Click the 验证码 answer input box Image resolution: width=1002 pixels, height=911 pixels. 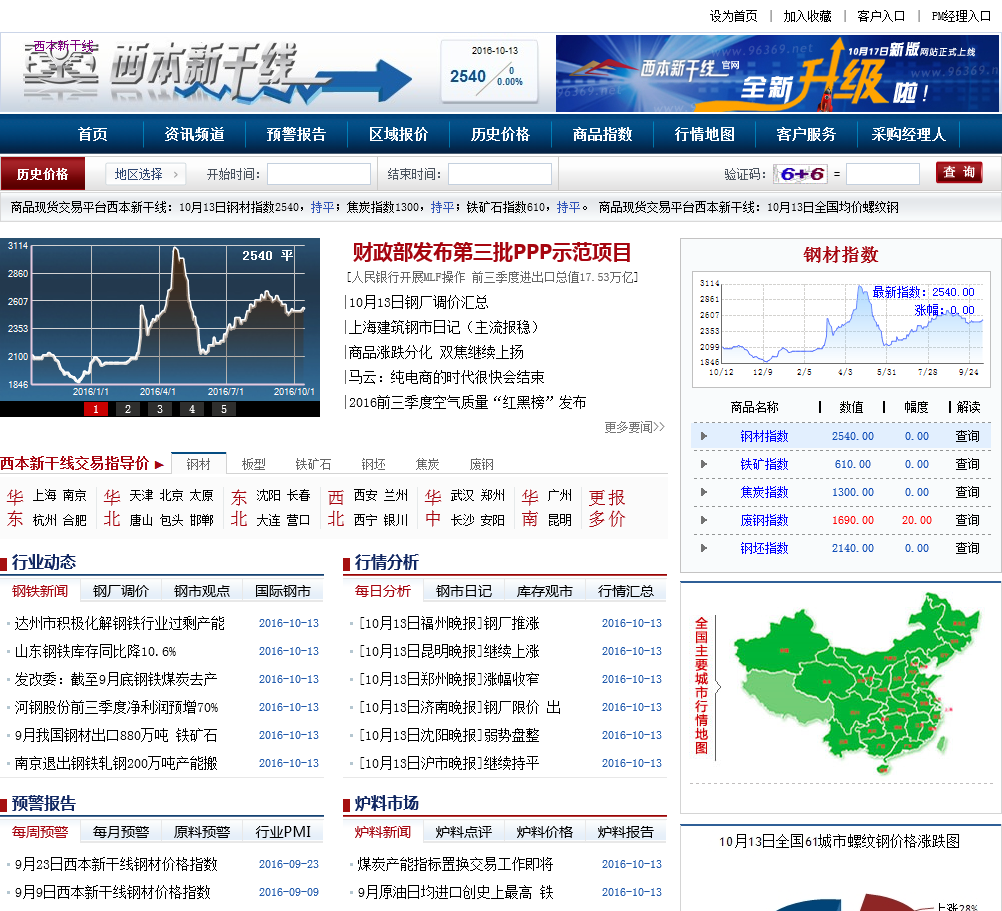tap(883, 174)
